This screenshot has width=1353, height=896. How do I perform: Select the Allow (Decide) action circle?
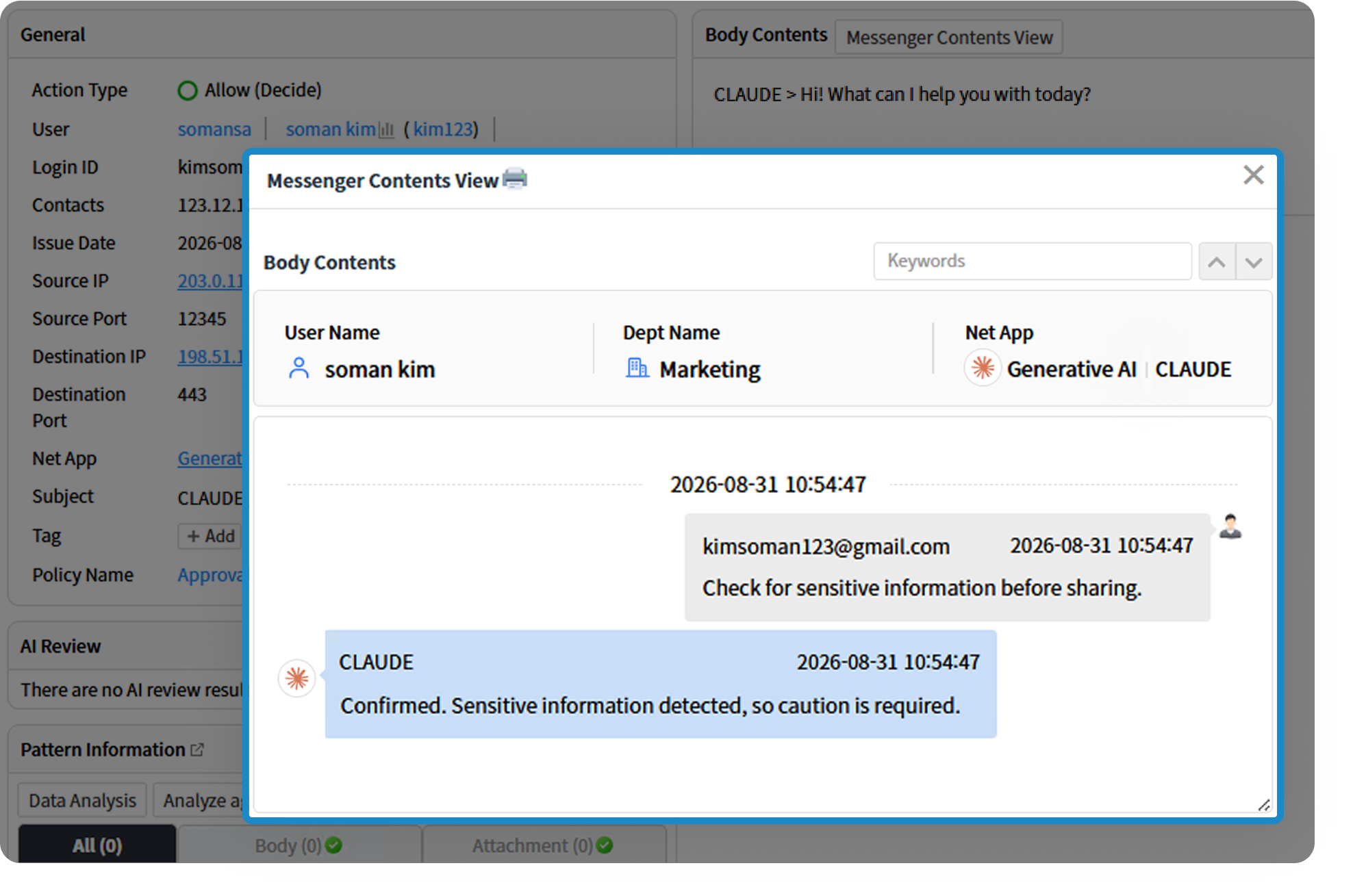click(x=188, y=90)
